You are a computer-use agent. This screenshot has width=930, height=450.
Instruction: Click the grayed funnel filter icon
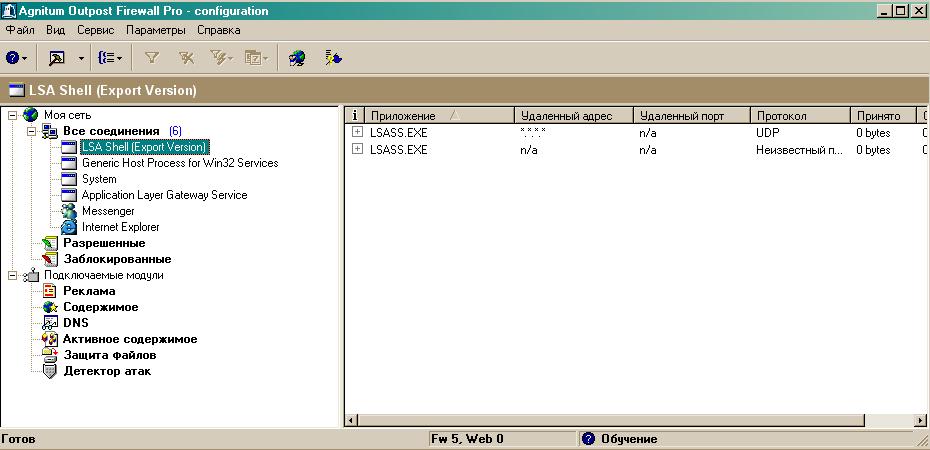[x=152, y=58]
